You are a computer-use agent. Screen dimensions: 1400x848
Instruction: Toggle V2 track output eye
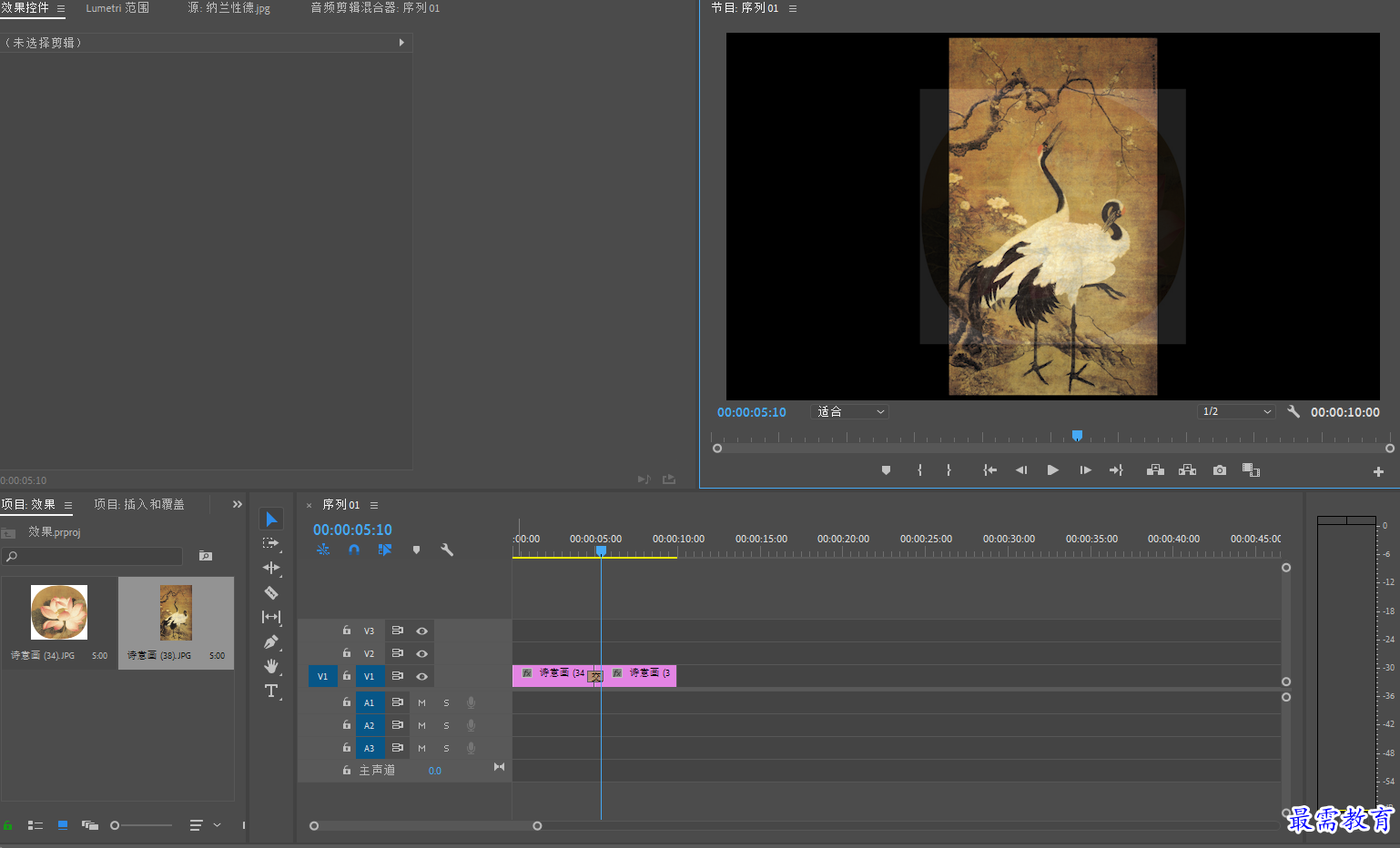pos(421,653)
